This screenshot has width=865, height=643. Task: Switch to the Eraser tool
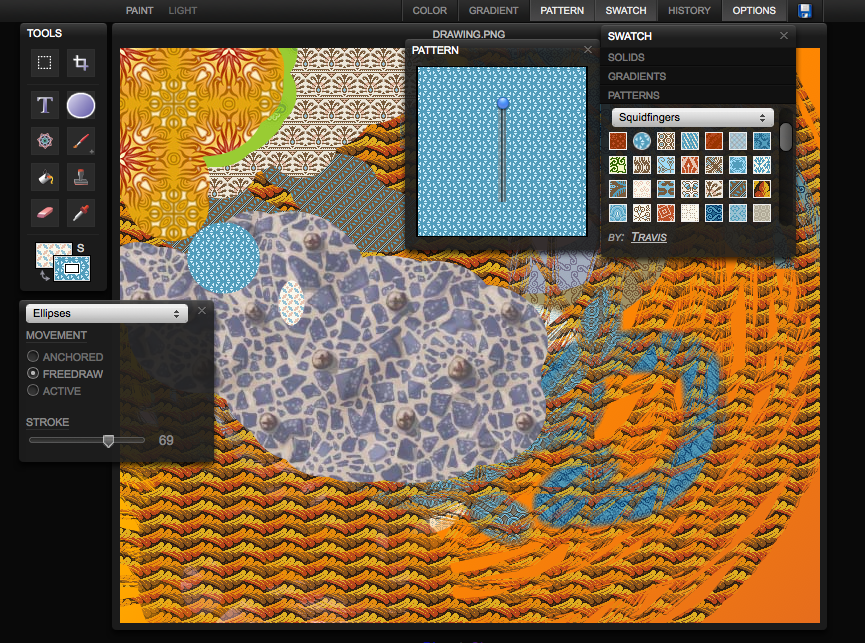(x=45, y=212)
